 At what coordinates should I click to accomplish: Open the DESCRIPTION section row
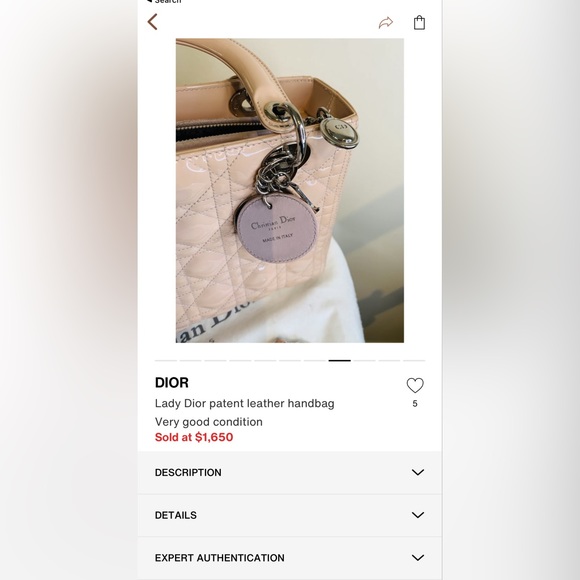pyautogui.click(x=290, y=472)
